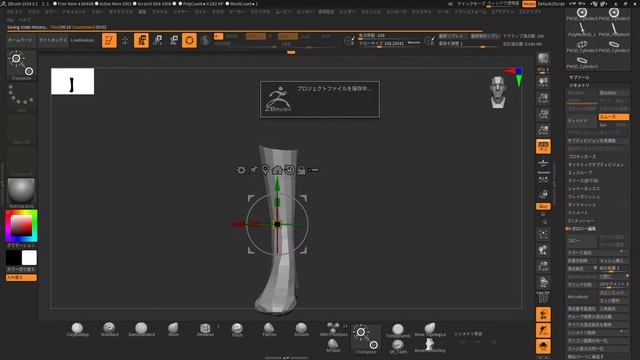Open the Zプラグイン menu
This screenshot has height=360, width=640.
click(502, 12)
